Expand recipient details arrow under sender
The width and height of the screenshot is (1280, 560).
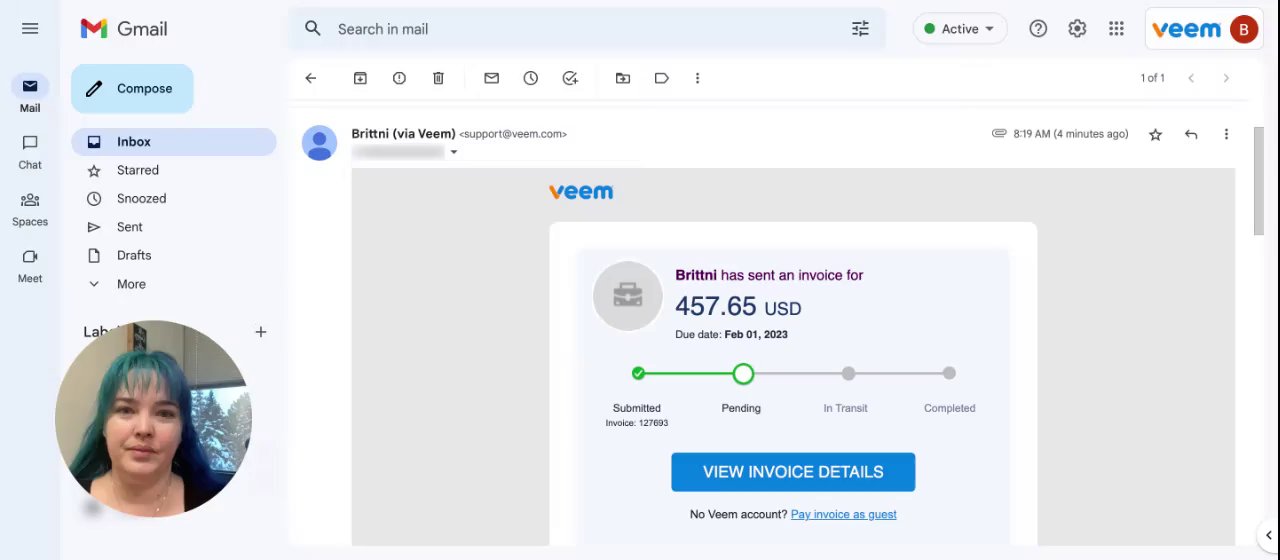coord(453,153)
